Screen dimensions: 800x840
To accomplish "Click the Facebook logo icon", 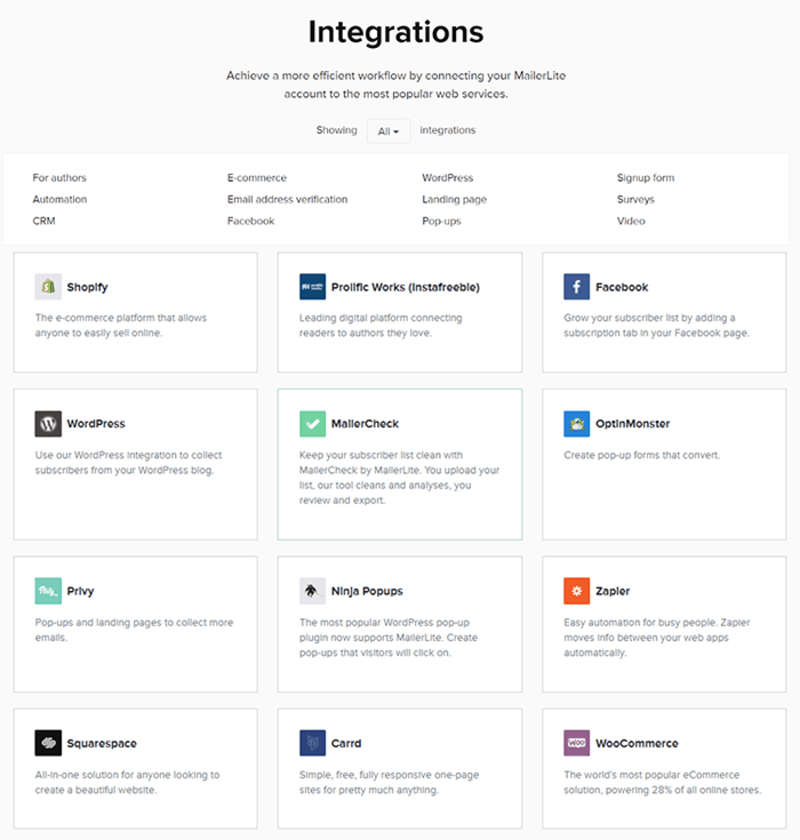I will pos(576,287).
